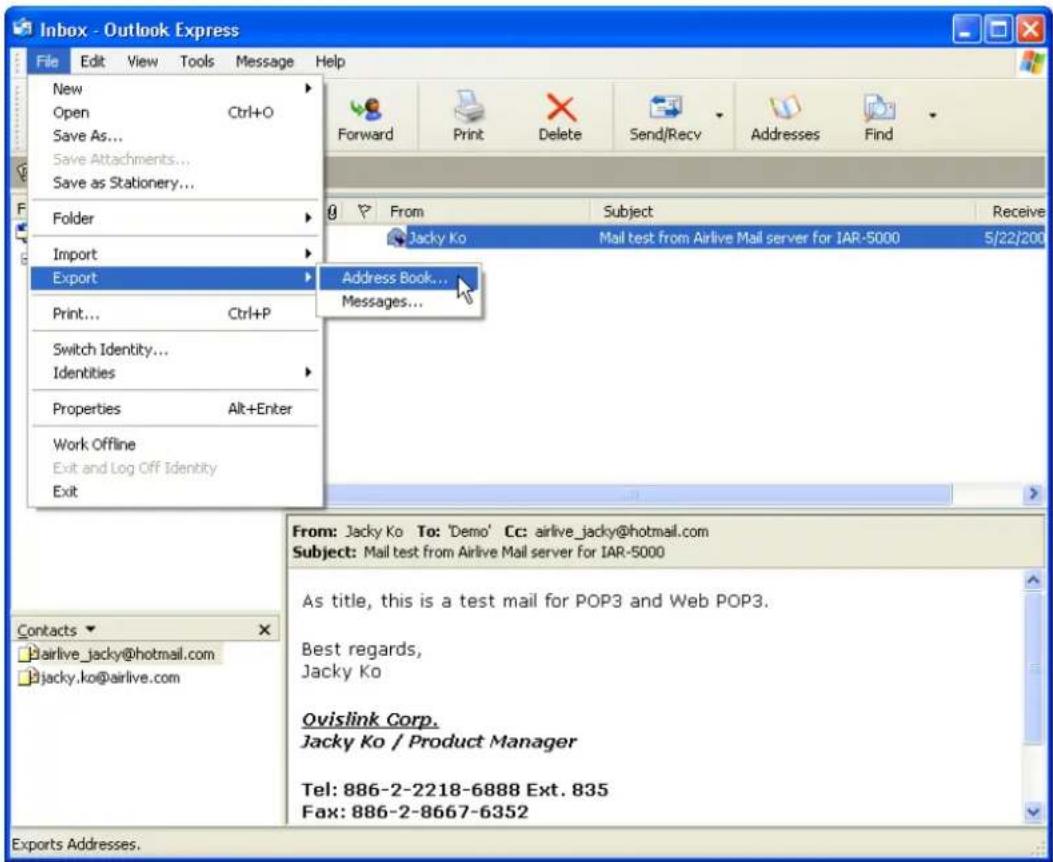Image resolution: width=1053 pixels, height=862 pixels.
Task: Click the Forward toolbar icon
Action: 365,109
